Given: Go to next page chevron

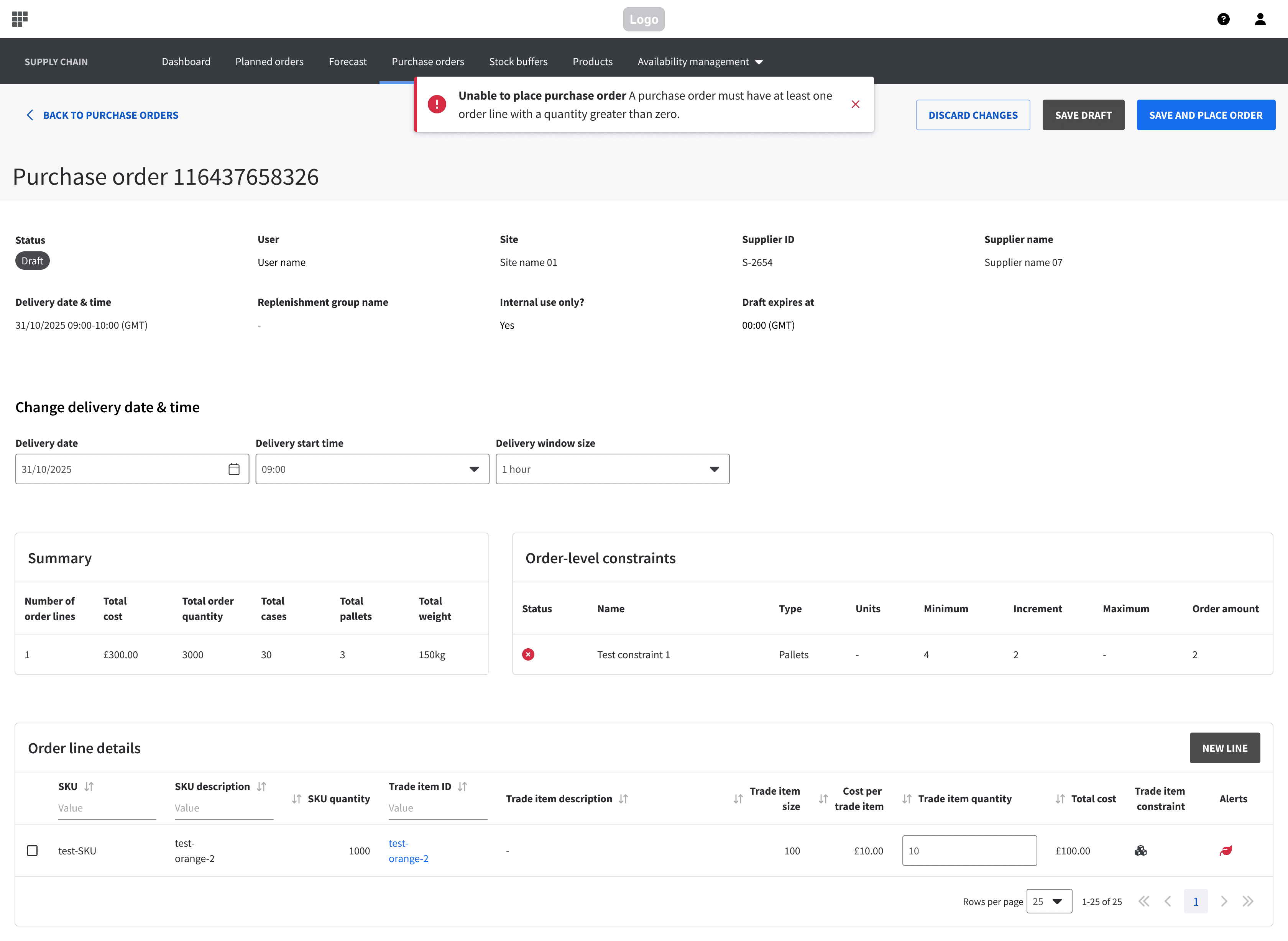Looking at the screenshot, I should 1224,901.
